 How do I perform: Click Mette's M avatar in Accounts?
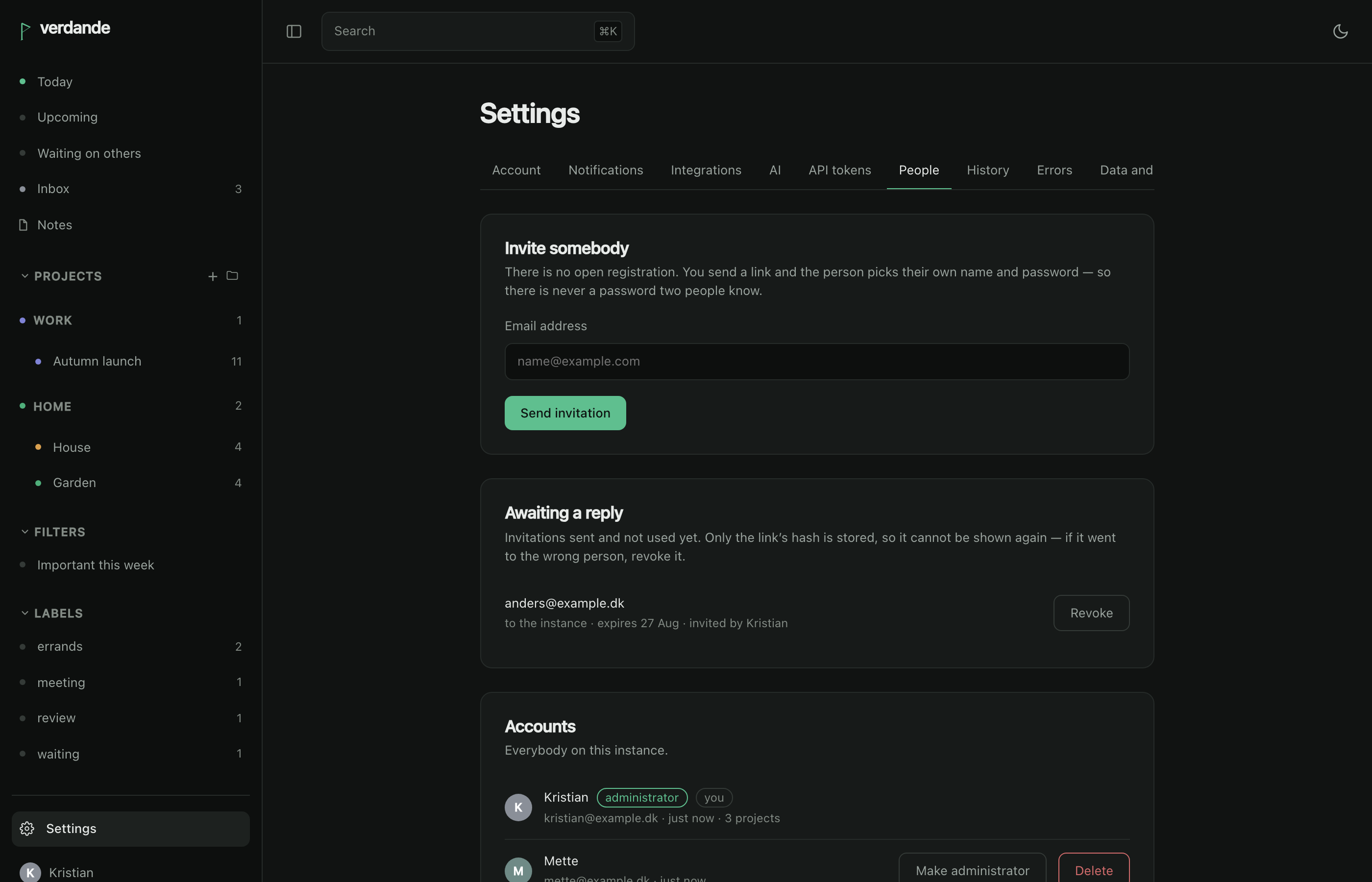point(518,870)
